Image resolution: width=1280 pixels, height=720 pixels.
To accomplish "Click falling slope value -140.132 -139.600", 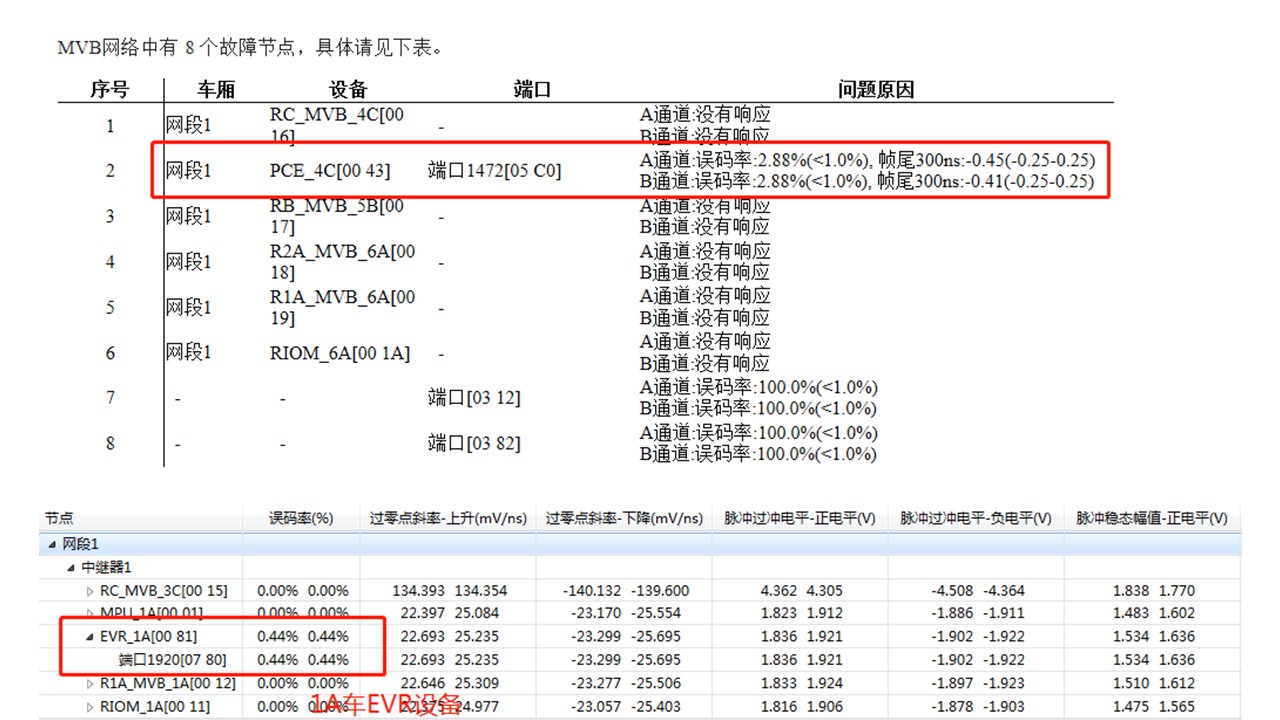I will (x=625, y=591).
